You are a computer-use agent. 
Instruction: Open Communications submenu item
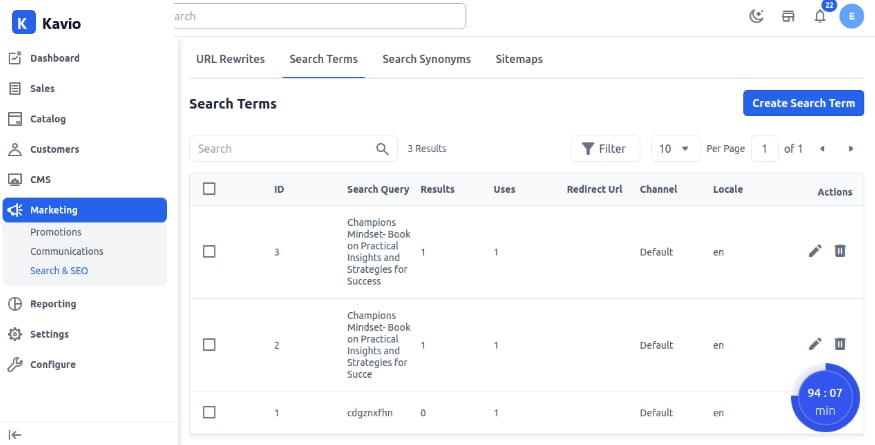coord(67,251)
